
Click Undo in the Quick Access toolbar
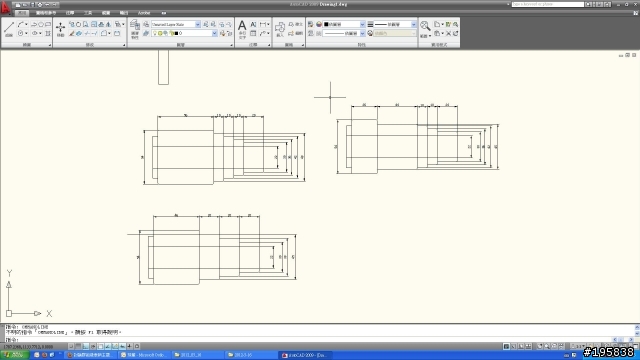[46, 4]
